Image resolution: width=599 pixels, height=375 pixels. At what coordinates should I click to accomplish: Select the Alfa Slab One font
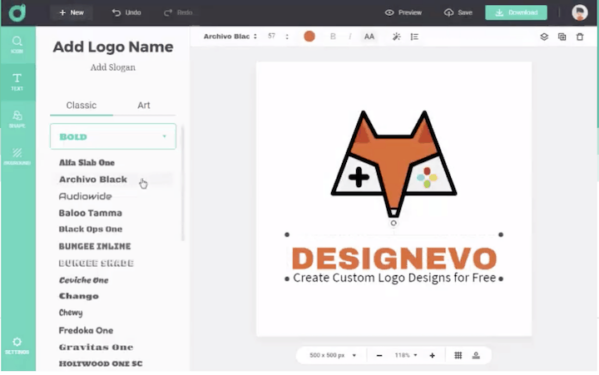tap(87, 162)
